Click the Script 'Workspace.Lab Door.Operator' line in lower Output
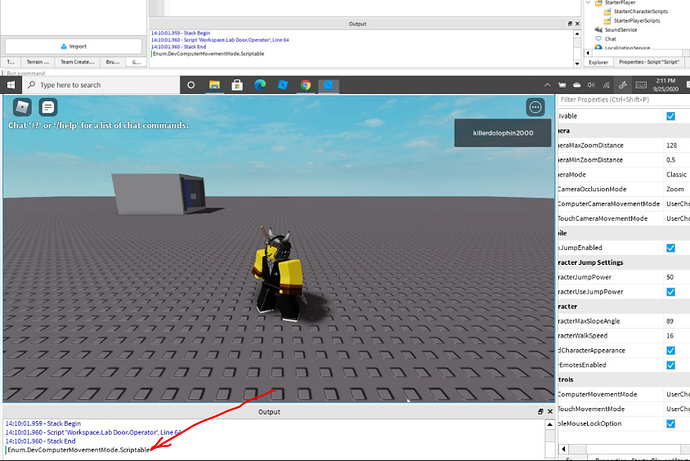Screen dimensions: 690x461 [93, 432]
